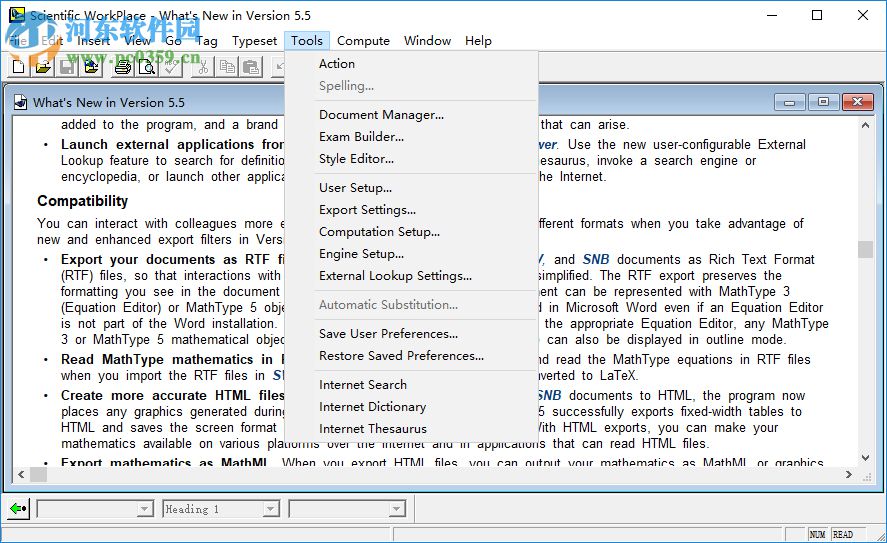887x543 pixels.
Task: Open the Insert menu
Action: click(93, 41)
